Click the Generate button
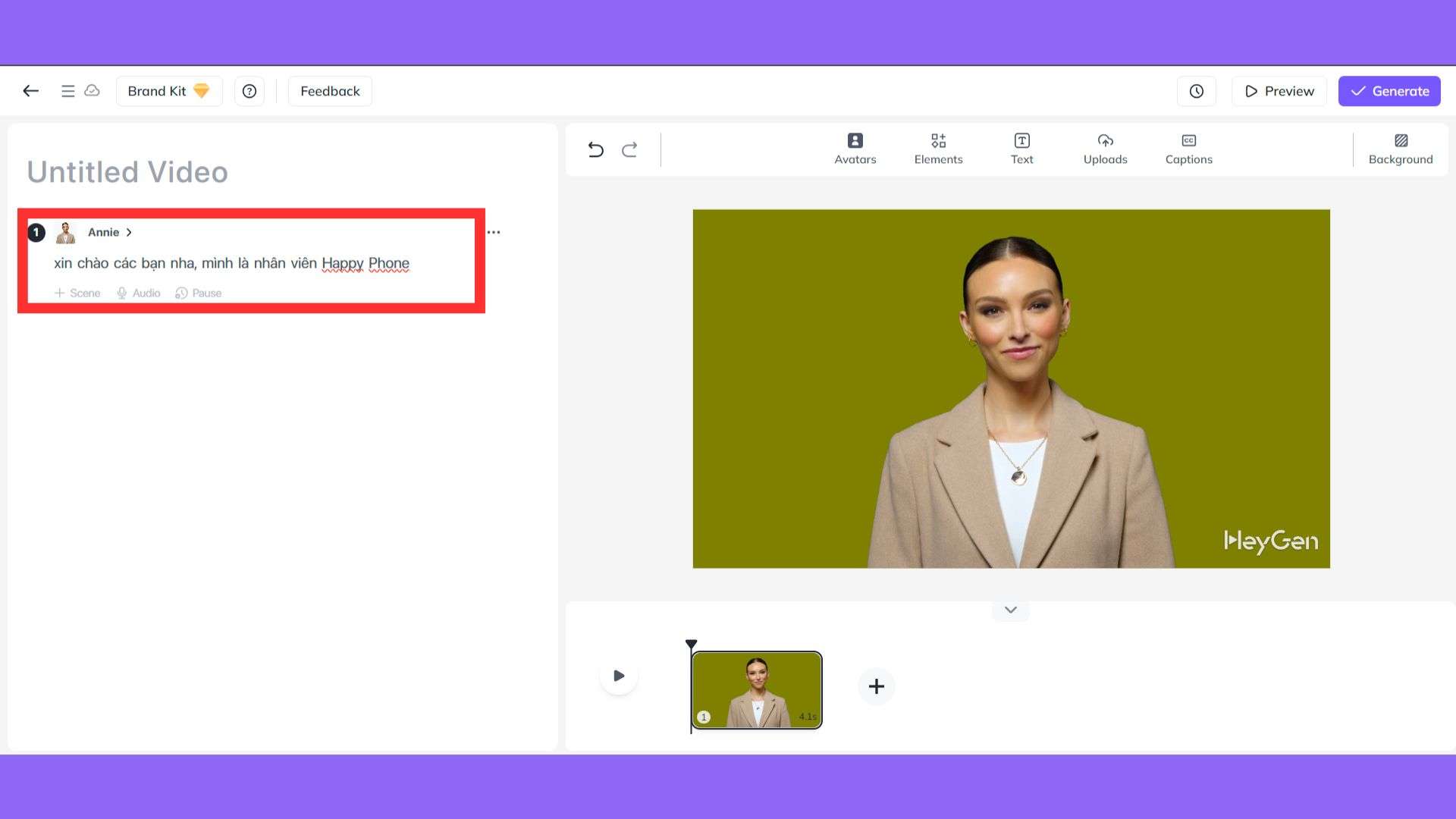The image size is (1456, 819). tap(1389, 91)
